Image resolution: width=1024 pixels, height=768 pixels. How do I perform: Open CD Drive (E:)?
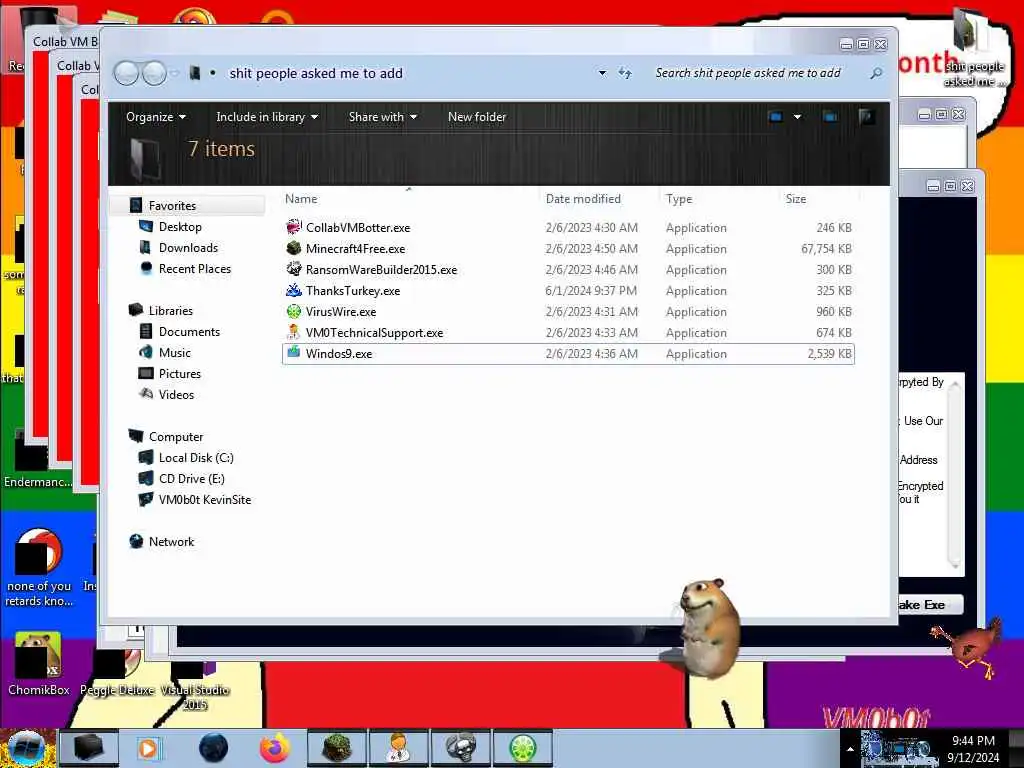(191, 479)
